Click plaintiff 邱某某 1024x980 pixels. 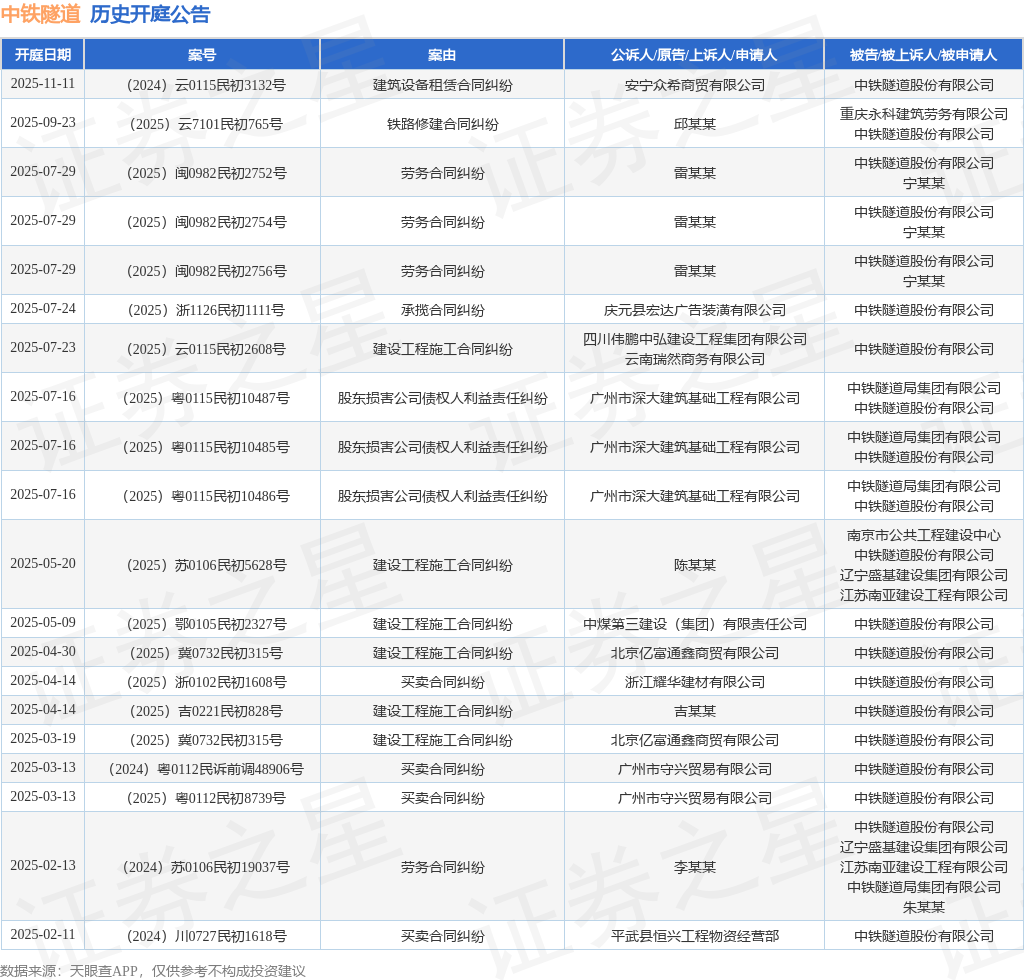(x=694, y=124)
